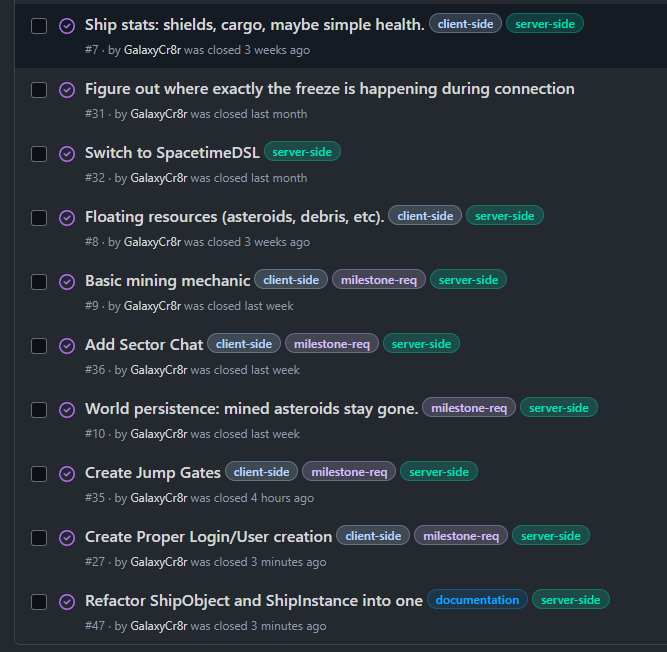Click closed icon beside Floating resources issue
Image resolution: width=667 pixels, height=652 pixels.
point(67,218)
